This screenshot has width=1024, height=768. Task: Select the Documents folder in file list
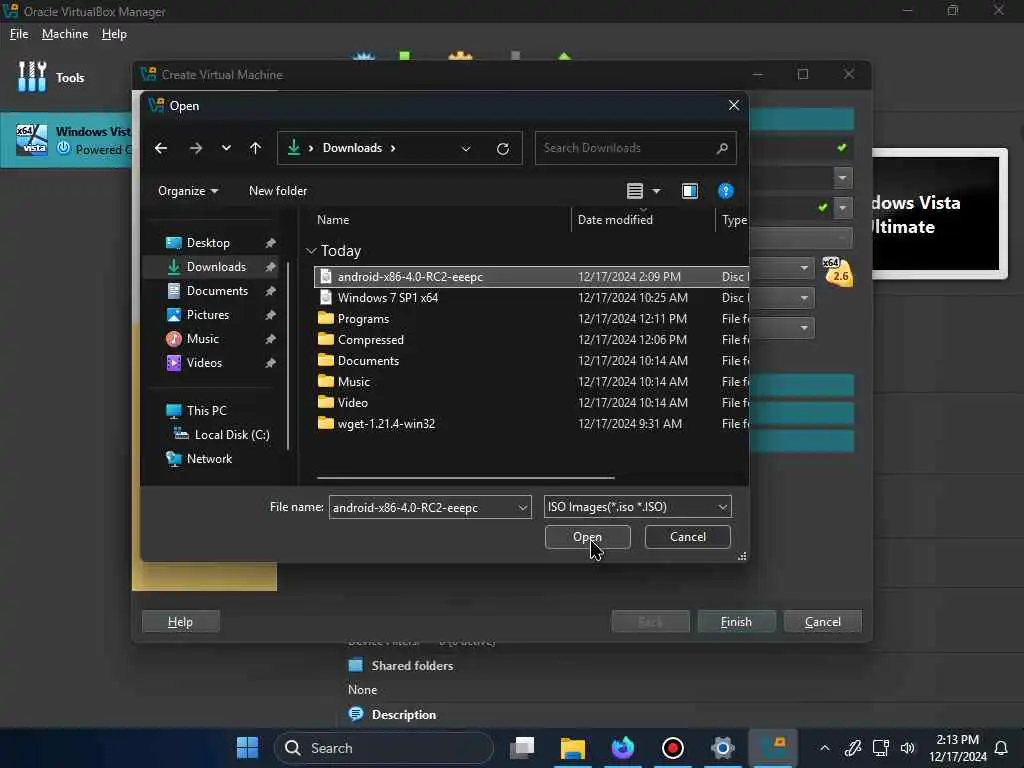click(531, 360)
